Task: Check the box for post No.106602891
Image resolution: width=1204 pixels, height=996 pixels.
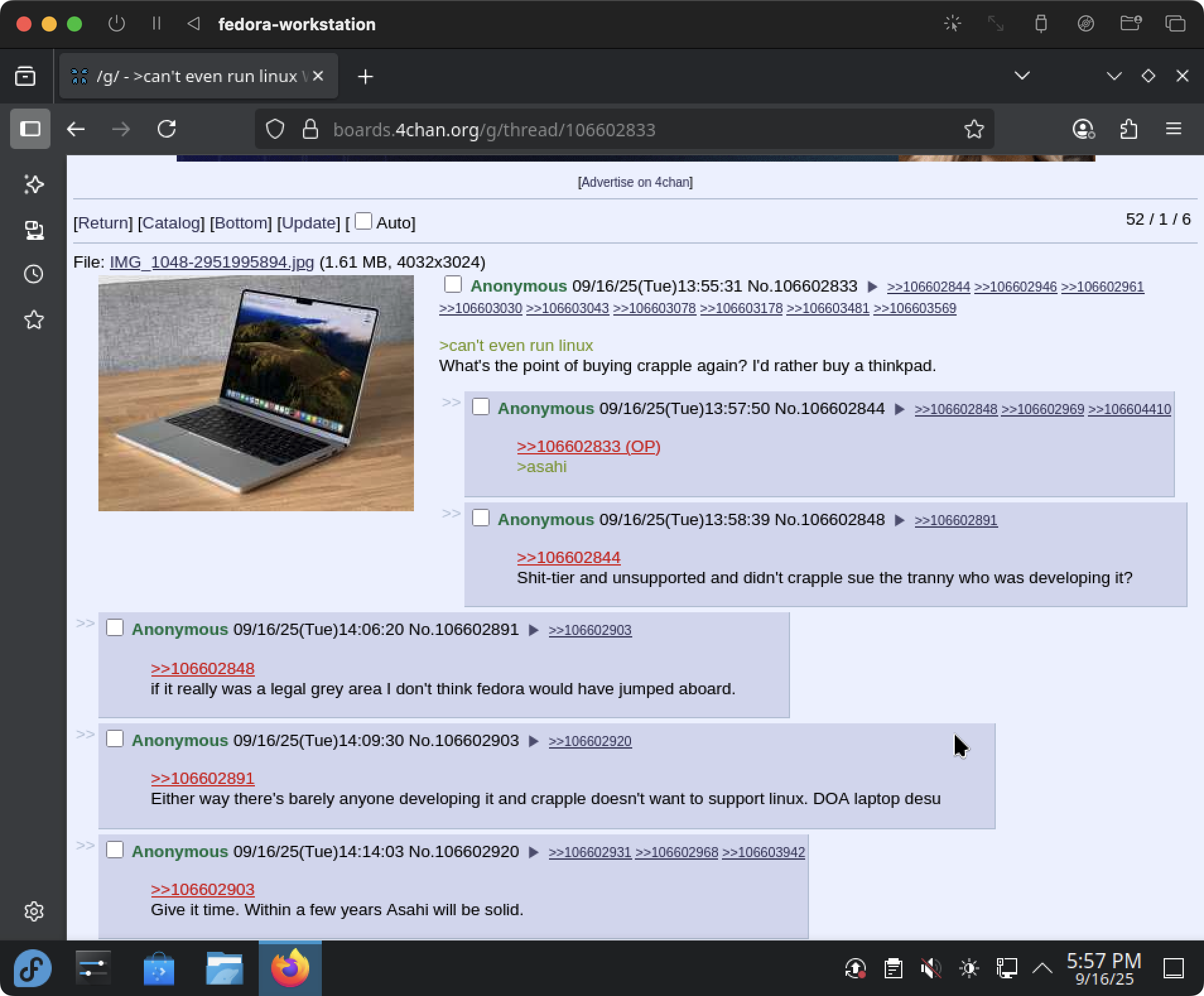Action: coord(115,627)
